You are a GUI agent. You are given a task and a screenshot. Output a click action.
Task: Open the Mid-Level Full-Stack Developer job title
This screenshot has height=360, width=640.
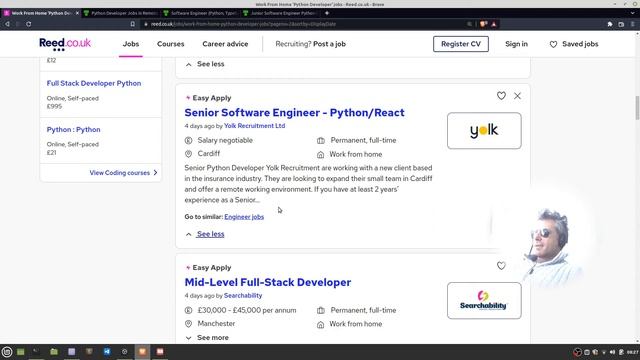click(268, 282)
